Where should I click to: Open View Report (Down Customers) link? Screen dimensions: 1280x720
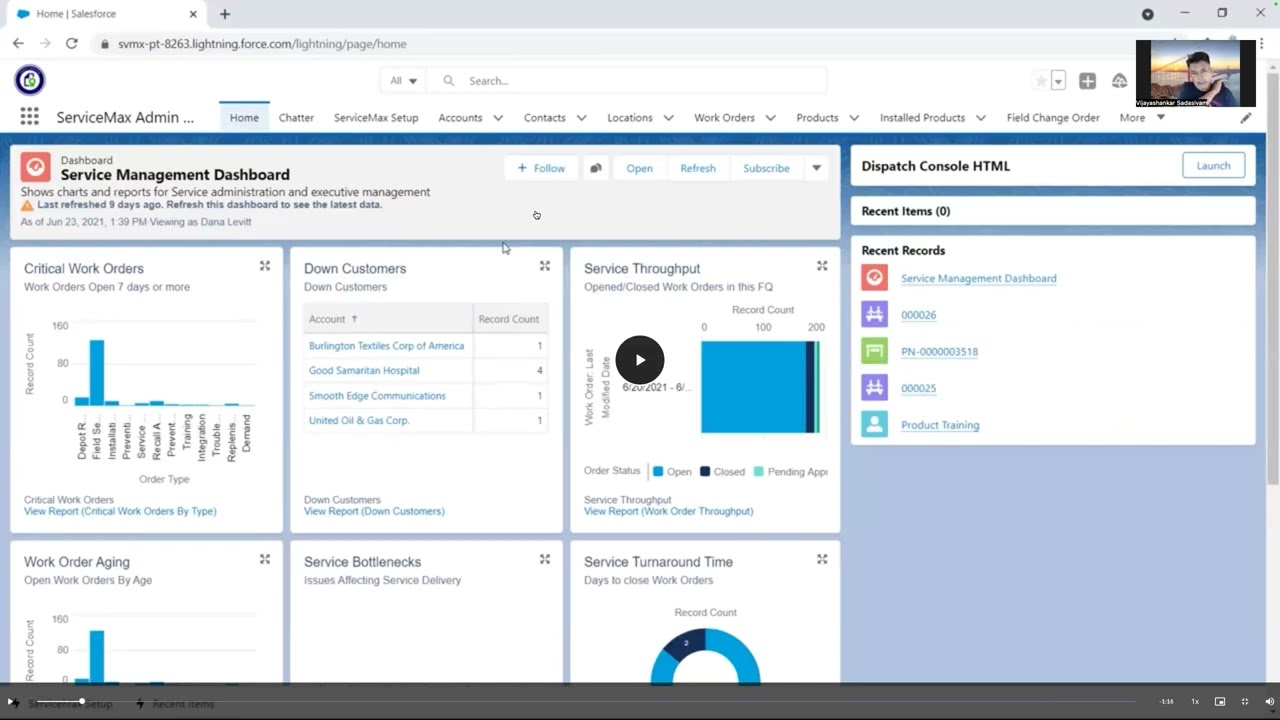click(x=374, y=511)
